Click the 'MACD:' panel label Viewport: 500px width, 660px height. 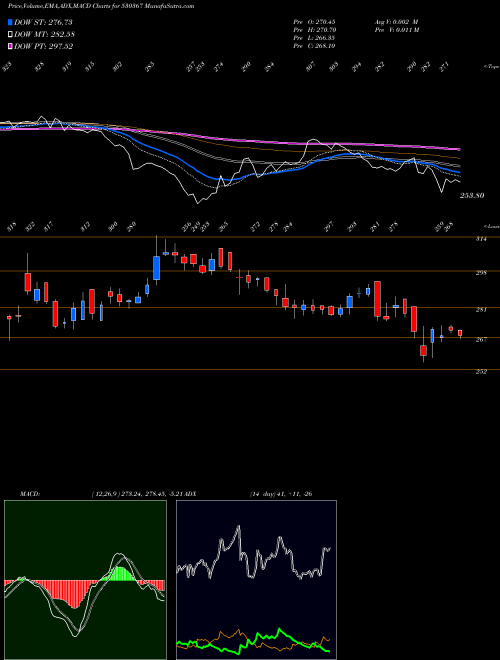coord(30,494)
